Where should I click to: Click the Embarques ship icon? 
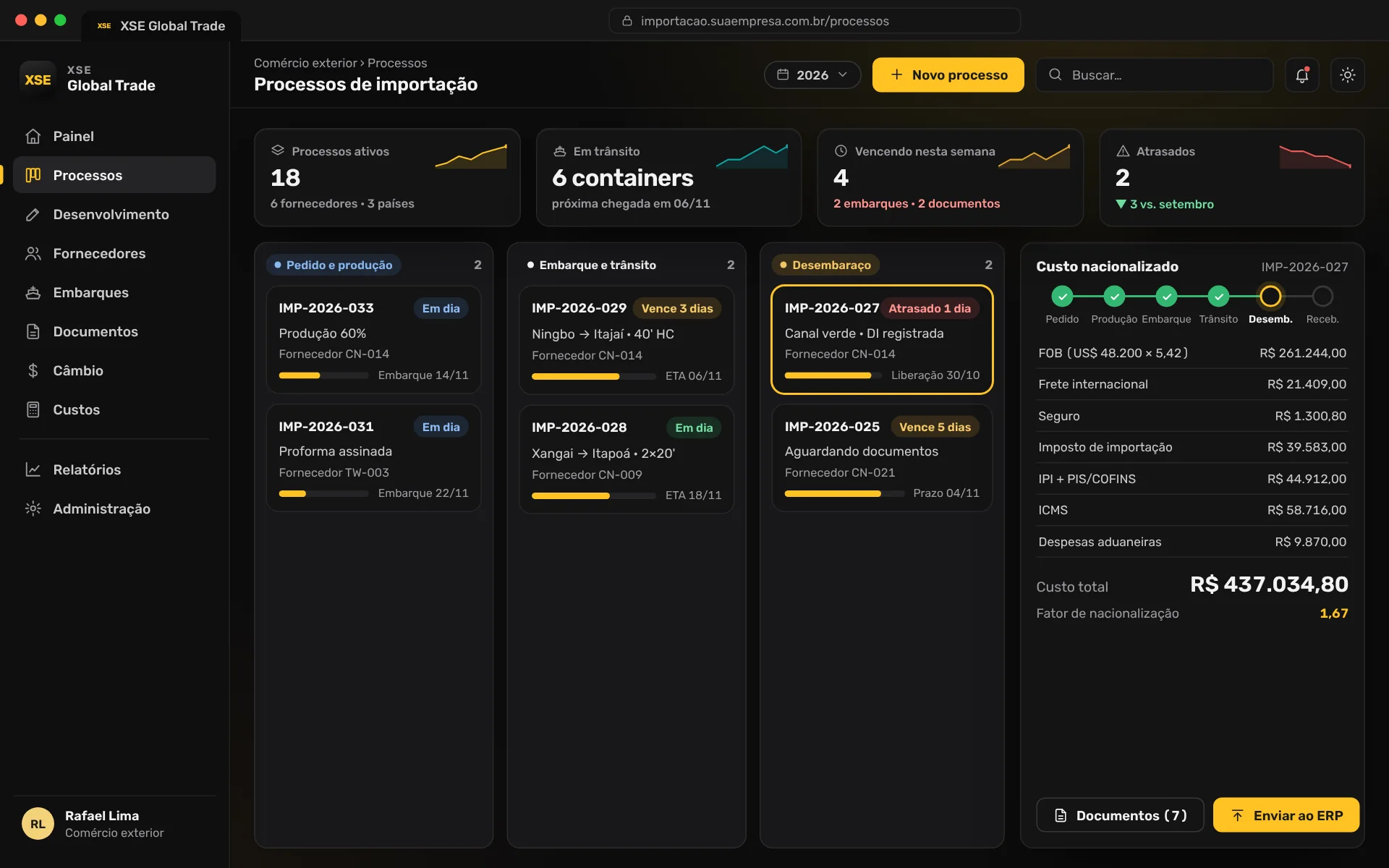33,293
